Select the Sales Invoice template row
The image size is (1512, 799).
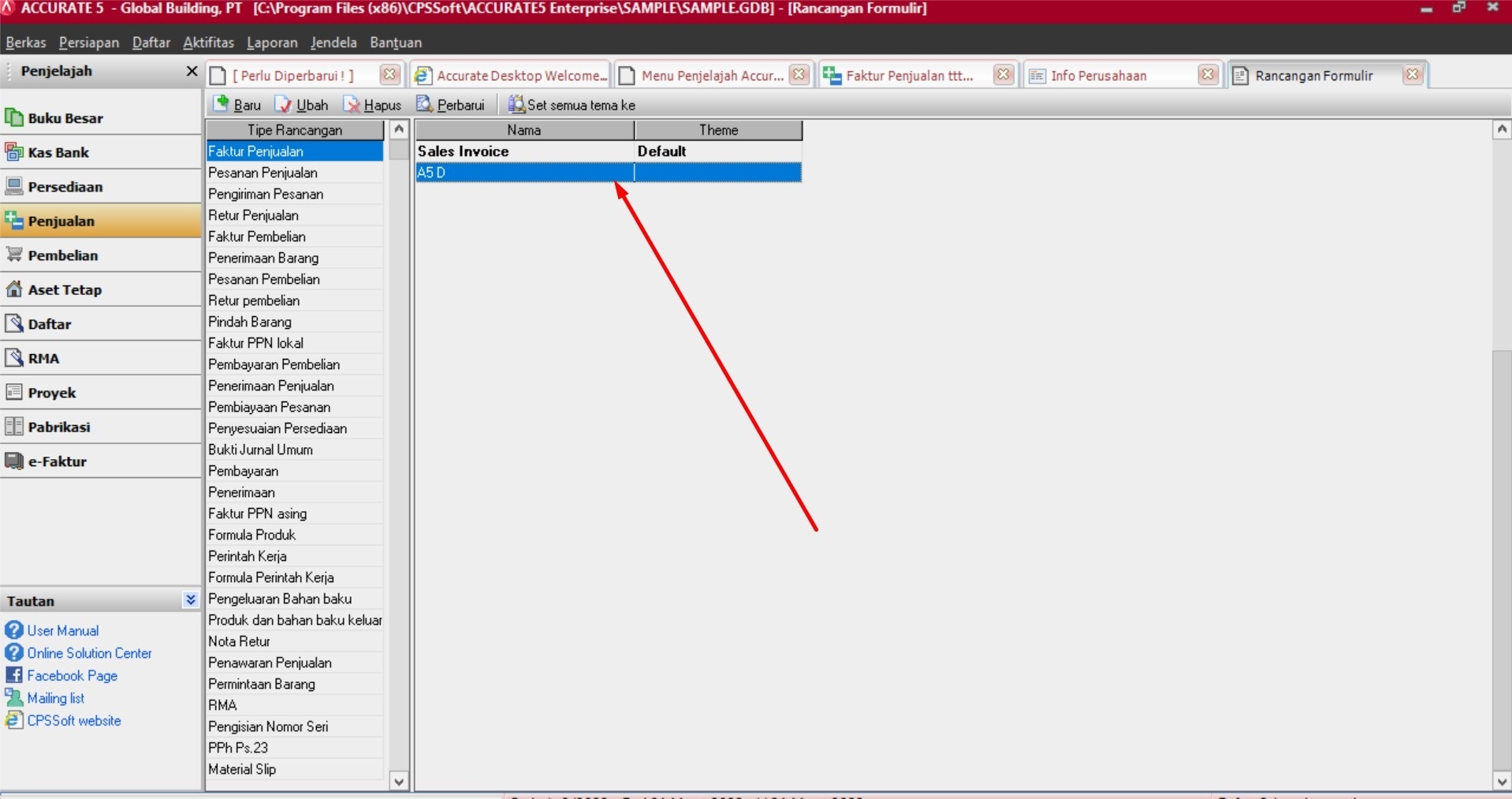pos(609,151)
